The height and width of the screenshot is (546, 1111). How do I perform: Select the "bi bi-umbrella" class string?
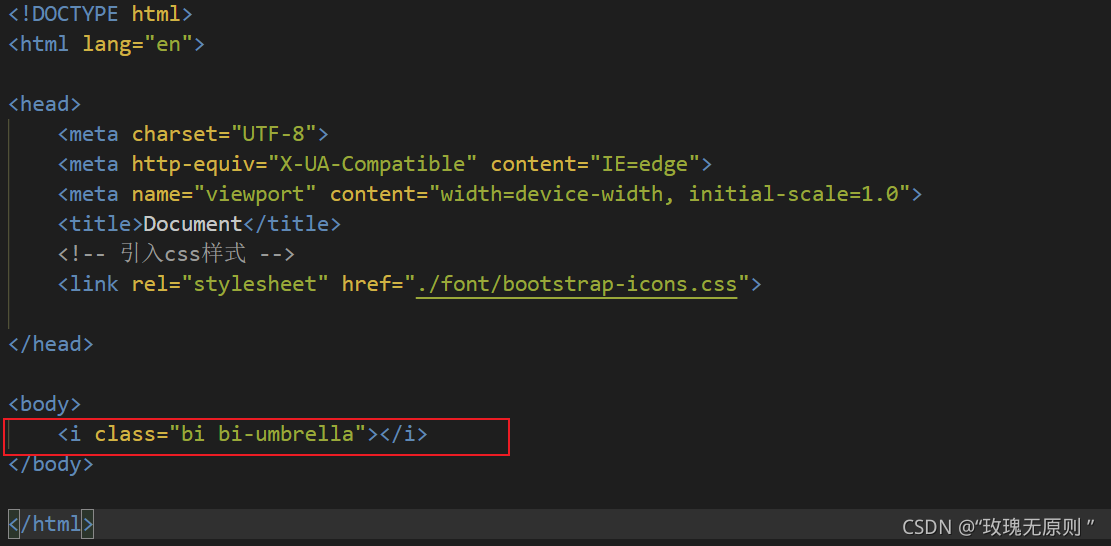pyautogui.click(x=268, y=434)
